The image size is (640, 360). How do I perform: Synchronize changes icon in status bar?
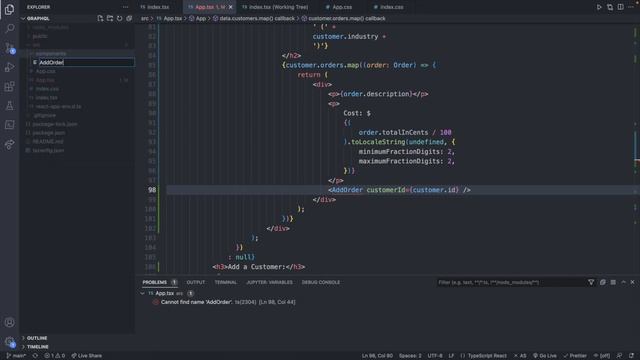(x=36, y=356)
